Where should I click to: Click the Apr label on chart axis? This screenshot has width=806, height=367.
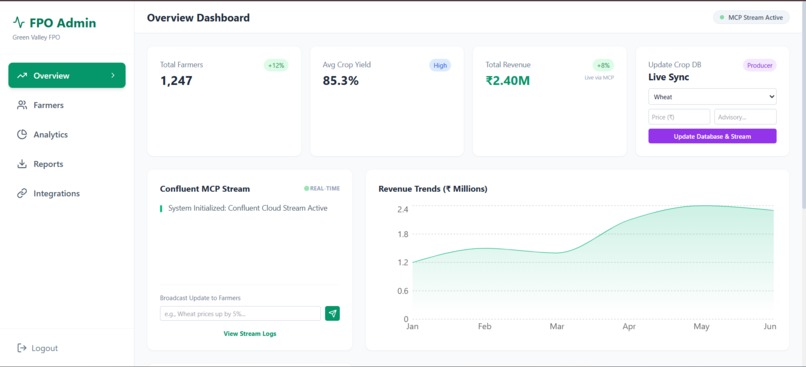coord(629,327)
